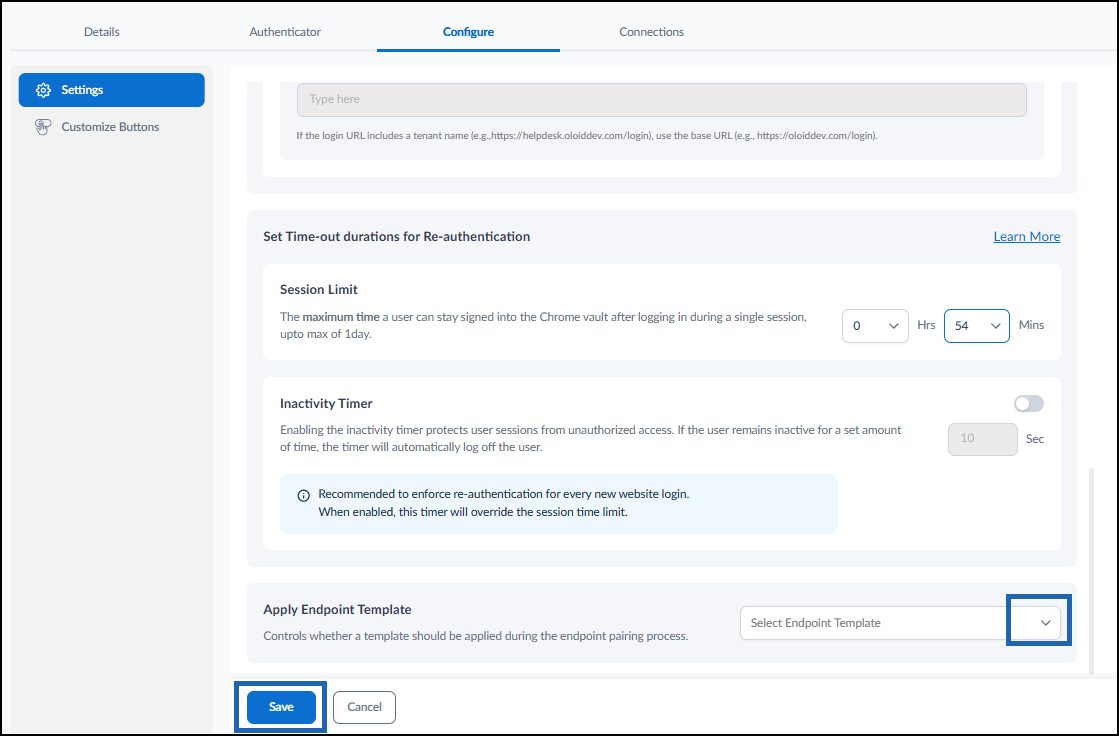Click the login URL 'Type here' field
Screen dimensions: 1119x736
tap(662, 99)
